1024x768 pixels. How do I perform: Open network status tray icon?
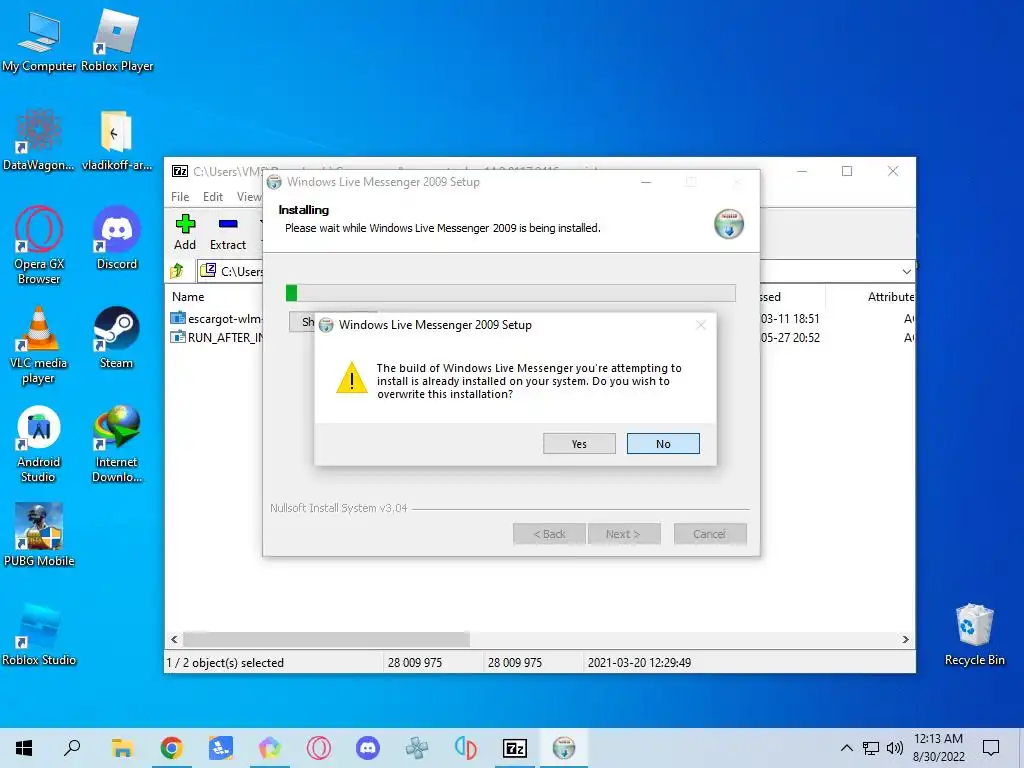(x=871, y=748)
